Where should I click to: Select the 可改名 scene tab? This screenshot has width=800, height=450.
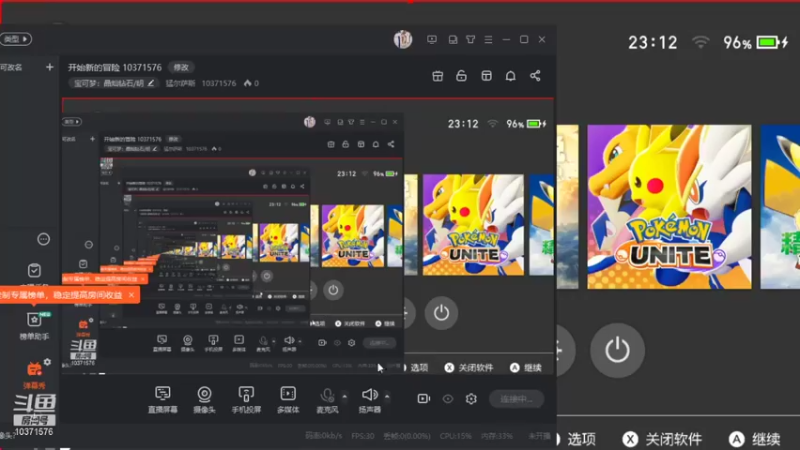point(11,67)
